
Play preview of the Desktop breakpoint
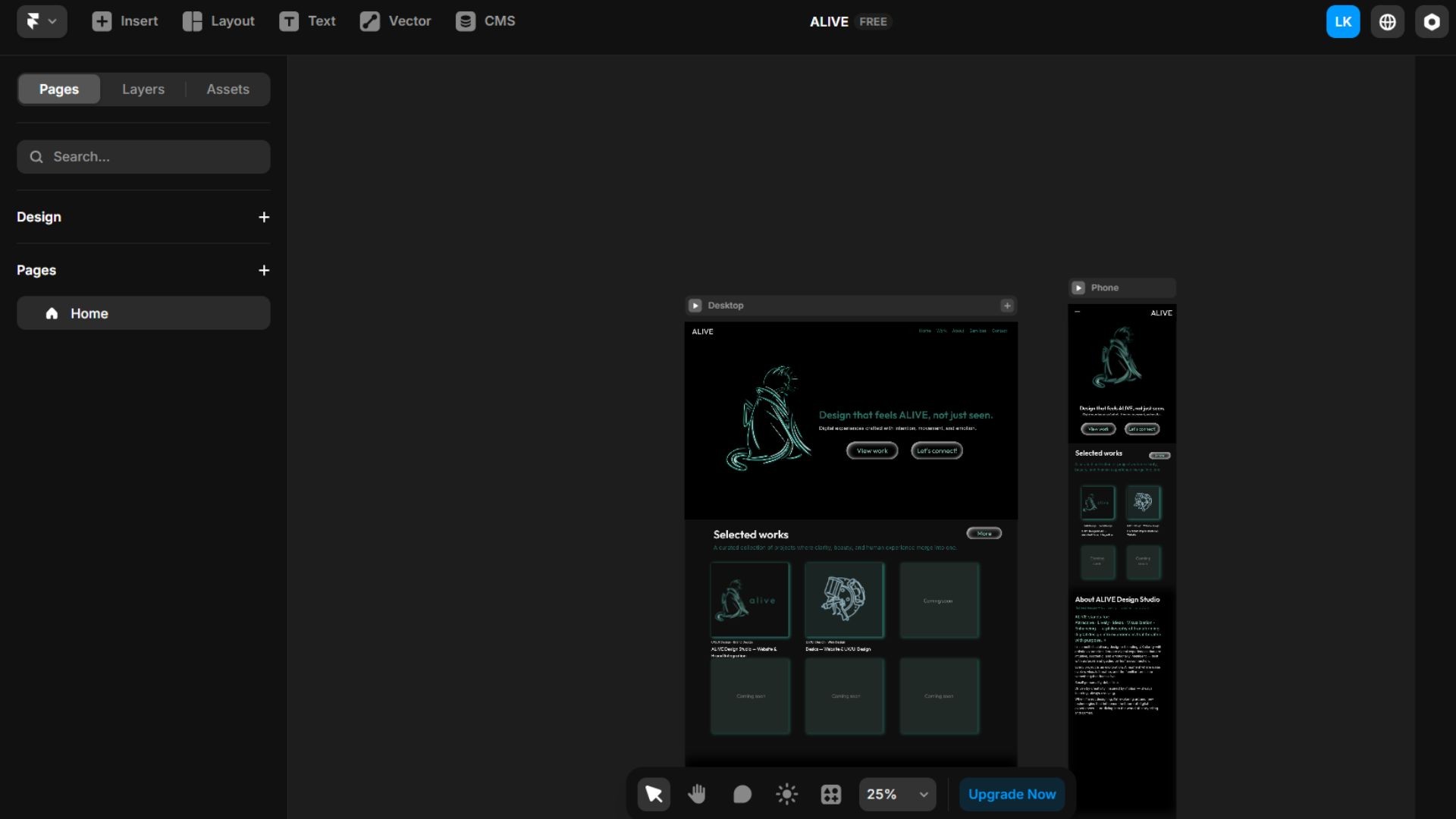pyautogui.click(x=695, y=306)
